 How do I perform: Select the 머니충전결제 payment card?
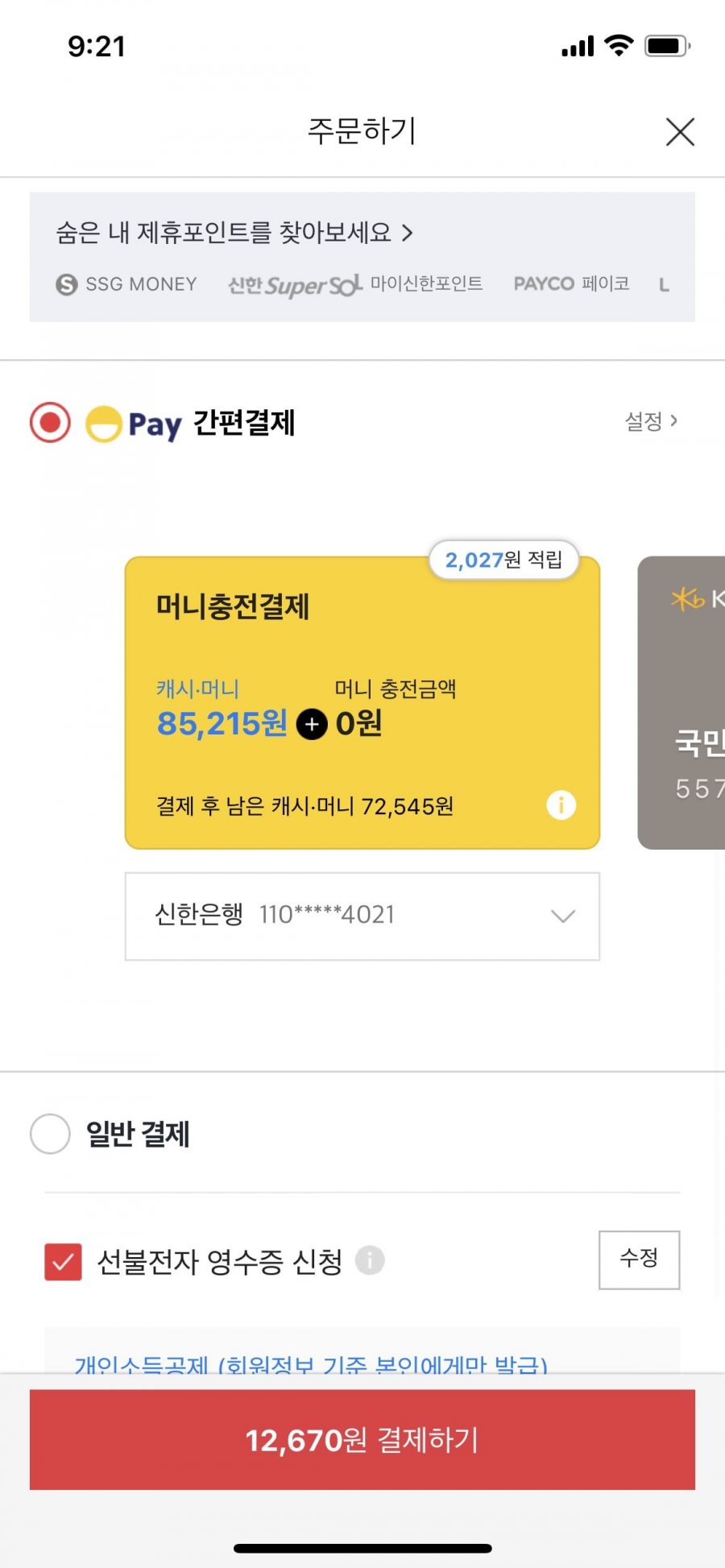pyautogui.click(x=362, y=702)
